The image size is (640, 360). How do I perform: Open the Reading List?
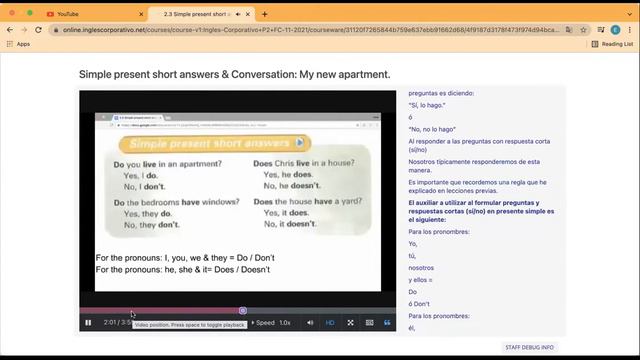click(612, 44)
